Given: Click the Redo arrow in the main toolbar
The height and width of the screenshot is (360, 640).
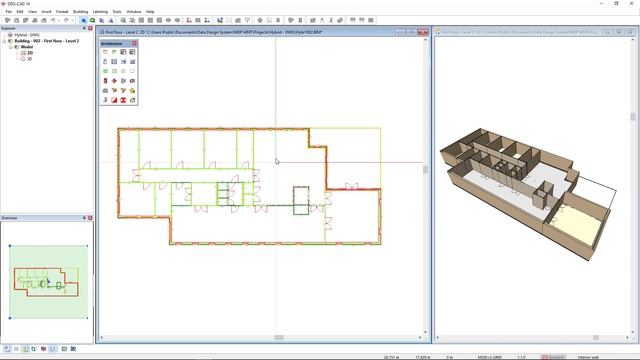Looking at the screenshot, I should click(x=66, y=20).
